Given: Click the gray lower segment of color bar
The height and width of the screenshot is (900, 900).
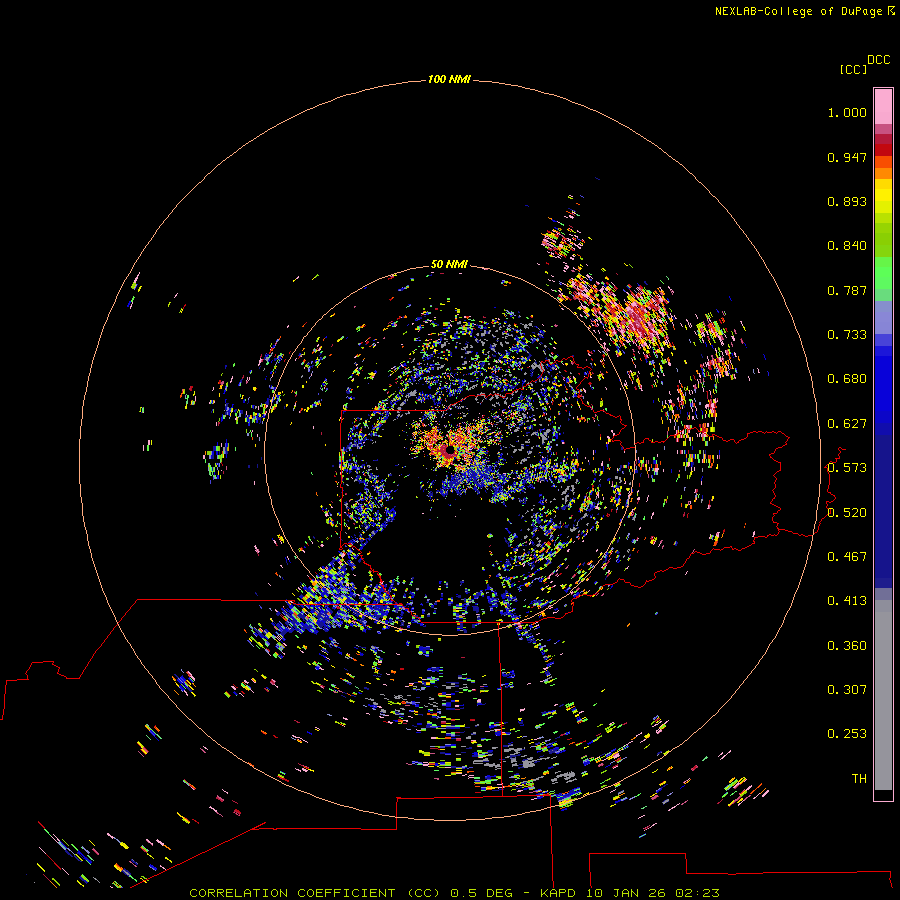Looking at the screenshot, I should pos(883,695).
